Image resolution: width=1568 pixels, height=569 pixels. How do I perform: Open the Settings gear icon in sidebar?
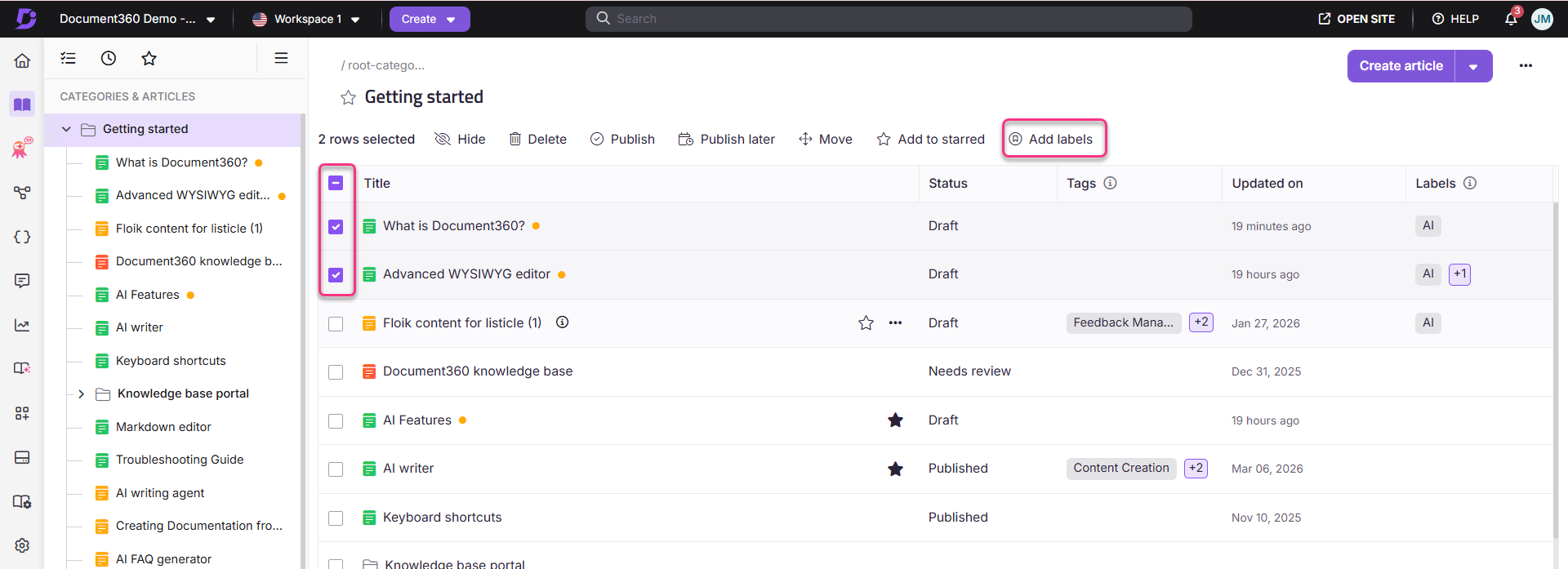coord(22,545)
